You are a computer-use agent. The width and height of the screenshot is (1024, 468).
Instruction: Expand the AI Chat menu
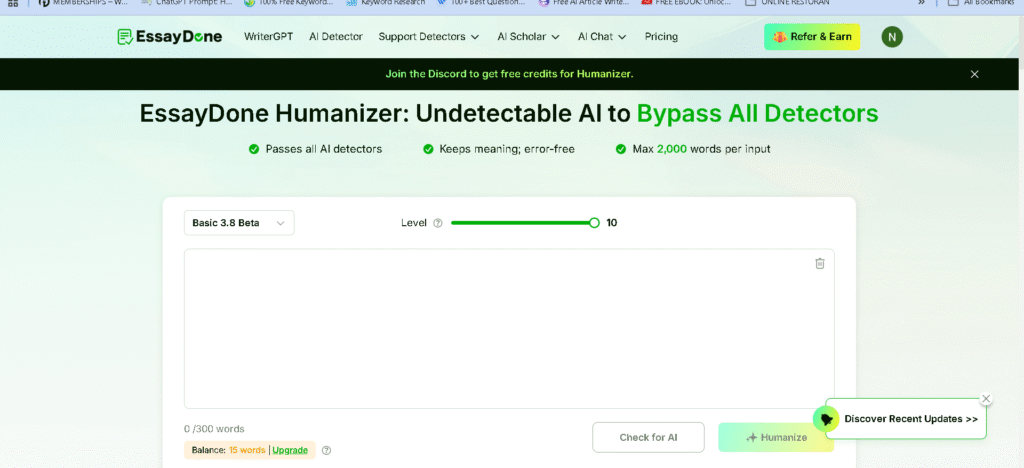tap(602, 37)
